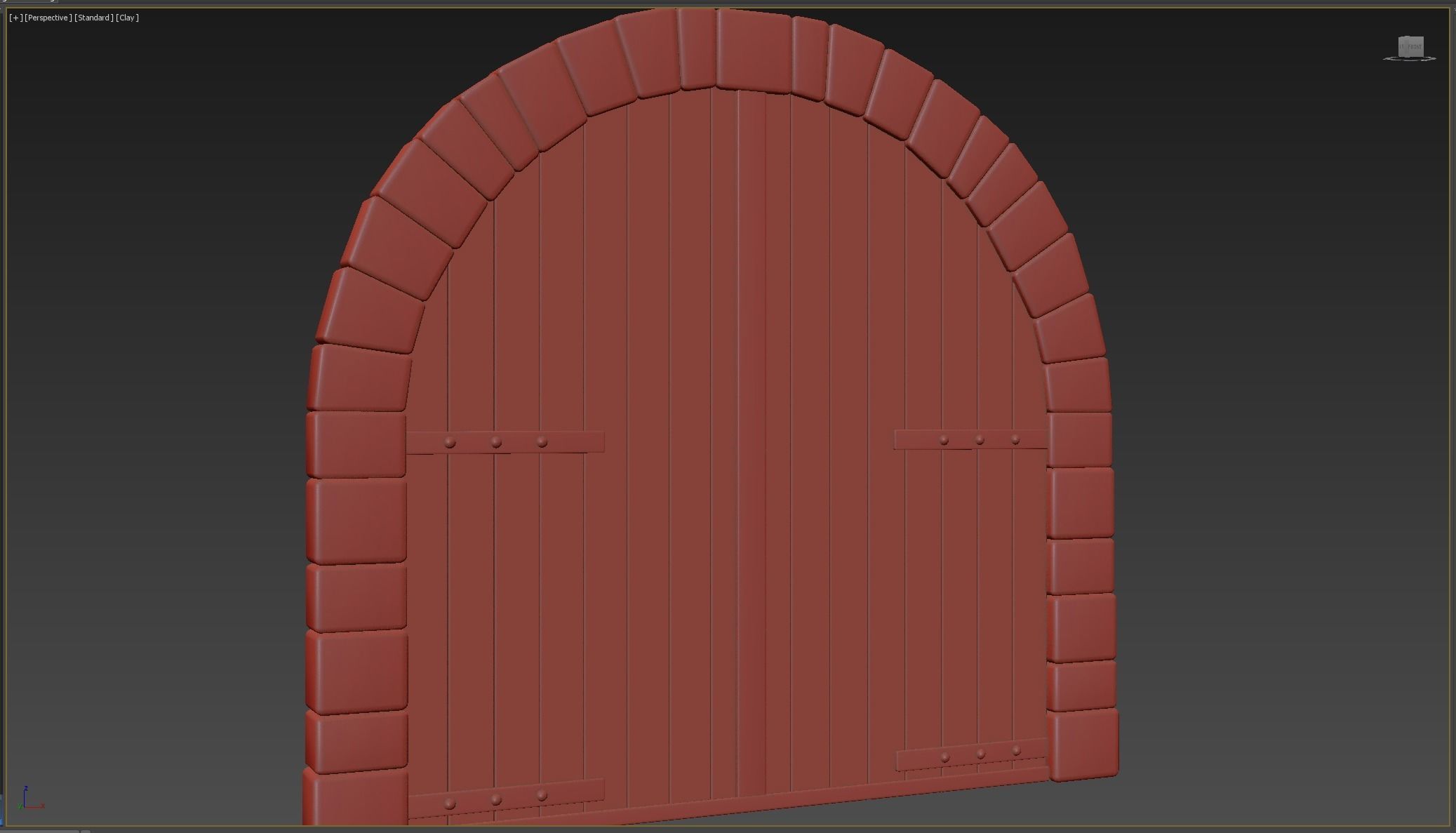This screenshot has height=833, width=1456.
Task: Click the XYZ axis tripod gizmo
Action: (x=31, y=799)
